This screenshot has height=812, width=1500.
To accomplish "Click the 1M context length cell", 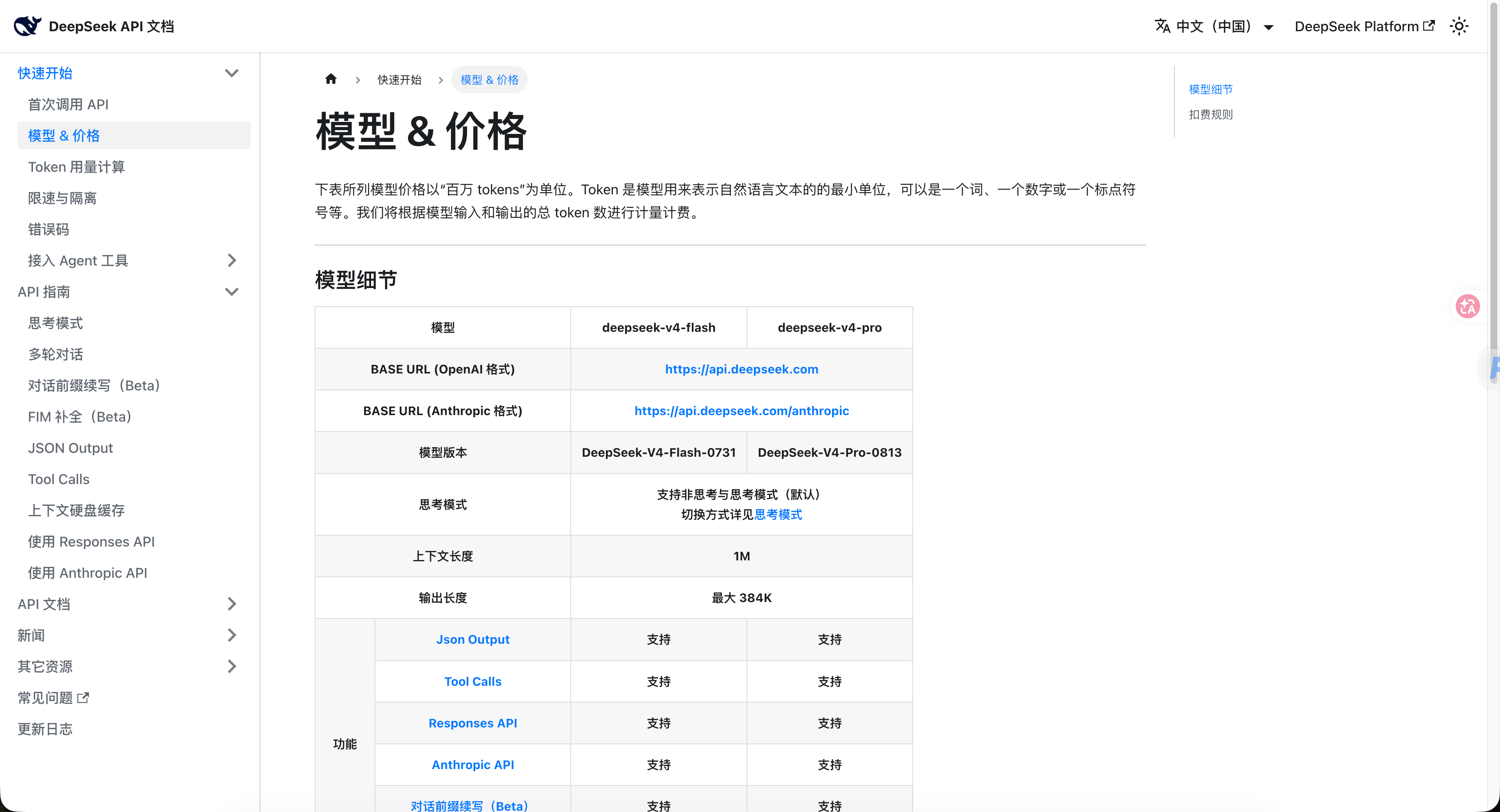I will click(741, 556).
